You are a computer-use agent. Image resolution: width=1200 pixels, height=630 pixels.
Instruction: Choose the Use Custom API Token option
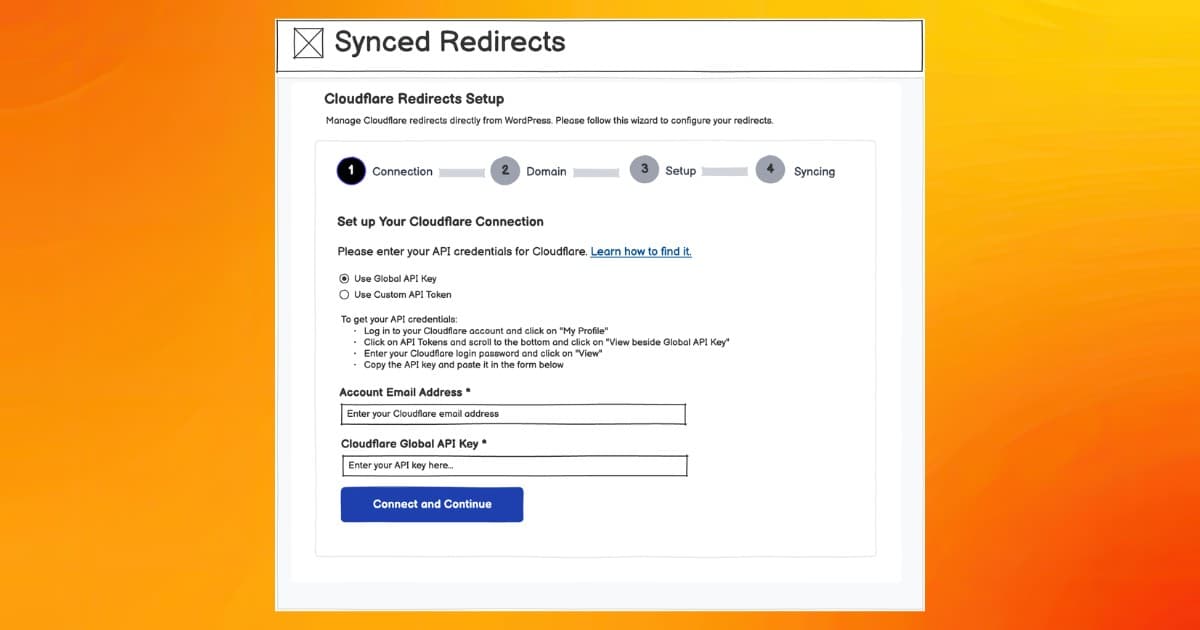[x=345, y=295]
